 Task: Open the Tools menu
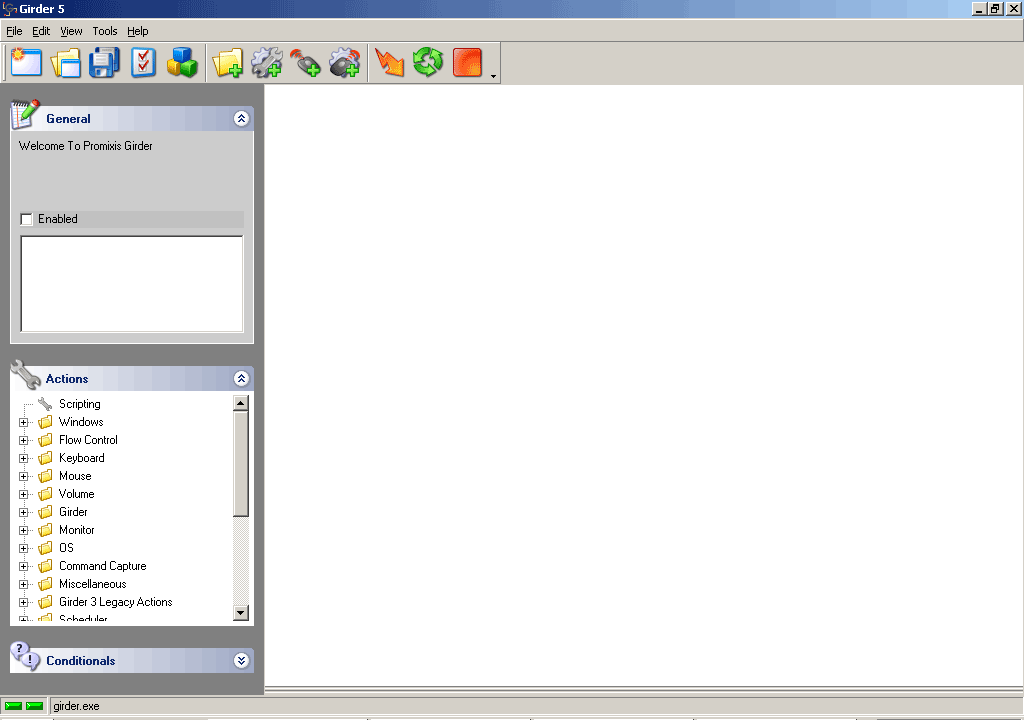point(105,31)
